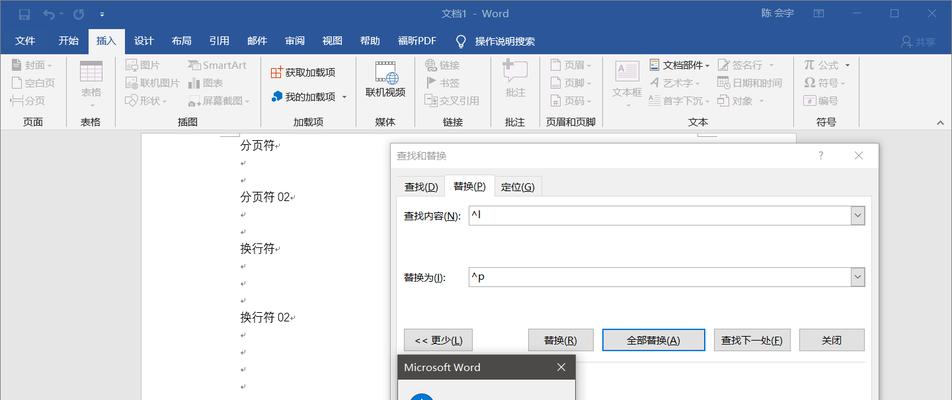Insert 日期和时间 date and time

[750, 83]
